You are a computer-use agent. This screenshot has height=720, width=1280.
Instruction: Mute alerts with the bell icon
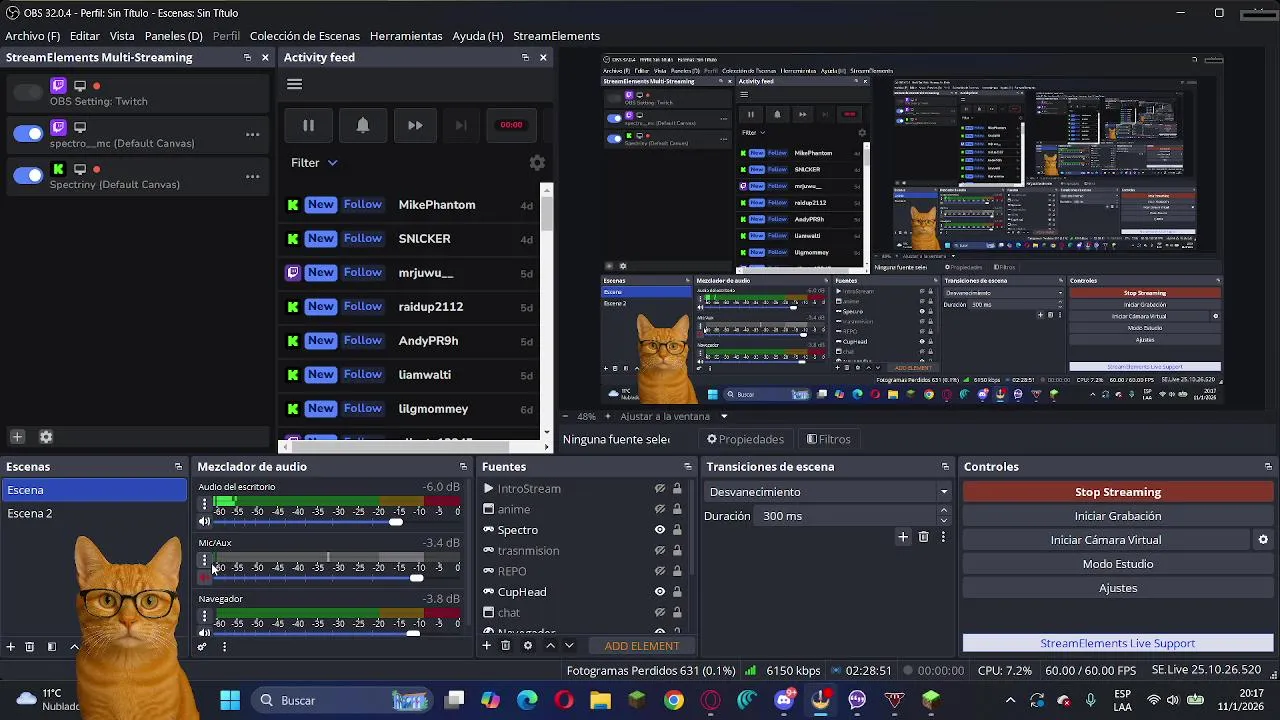(x=362, y=125)
